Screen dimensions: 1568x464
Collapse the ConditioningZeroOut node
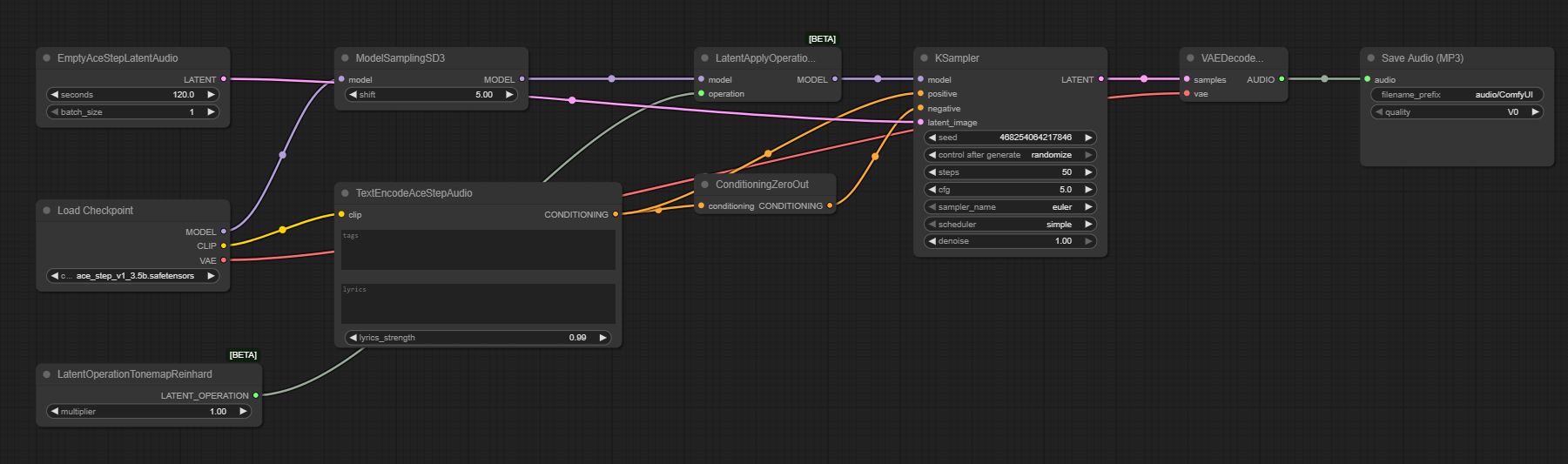pyautogui.click(x=705, y=185)
